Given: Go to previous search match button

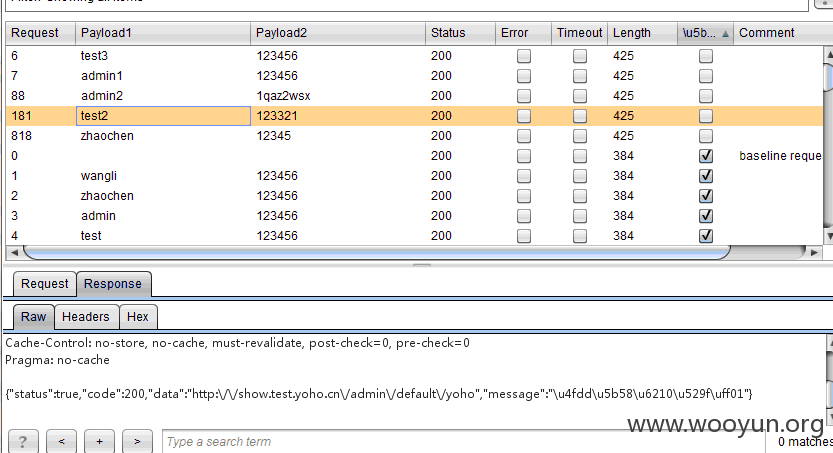Looking at the screenshot, I should click(61, 441).
